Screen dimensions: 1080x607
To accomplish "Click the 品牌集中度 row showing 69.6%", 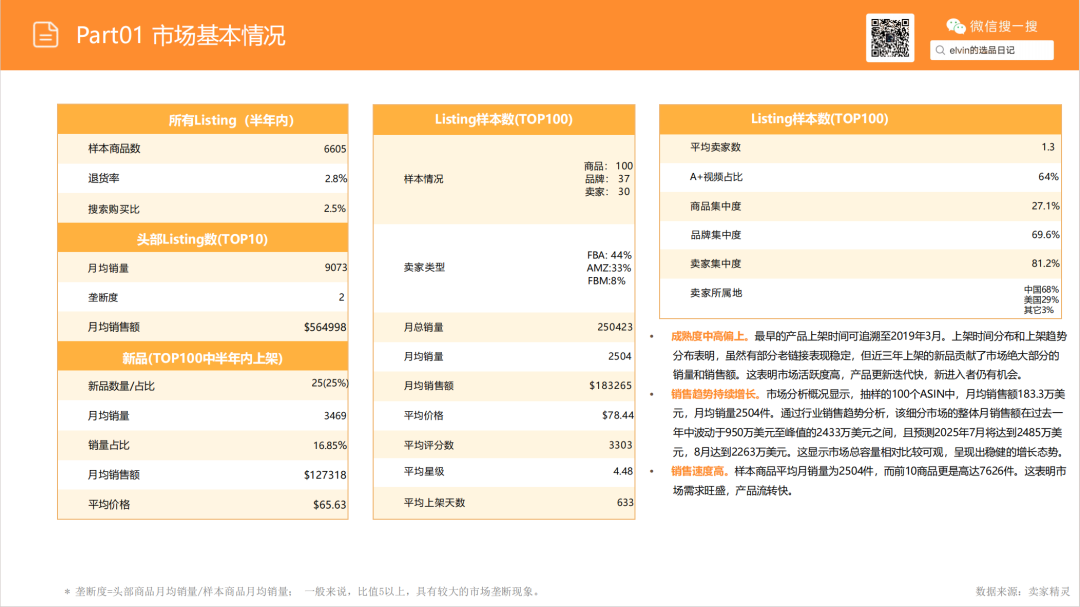I will [x=860, y=235].
